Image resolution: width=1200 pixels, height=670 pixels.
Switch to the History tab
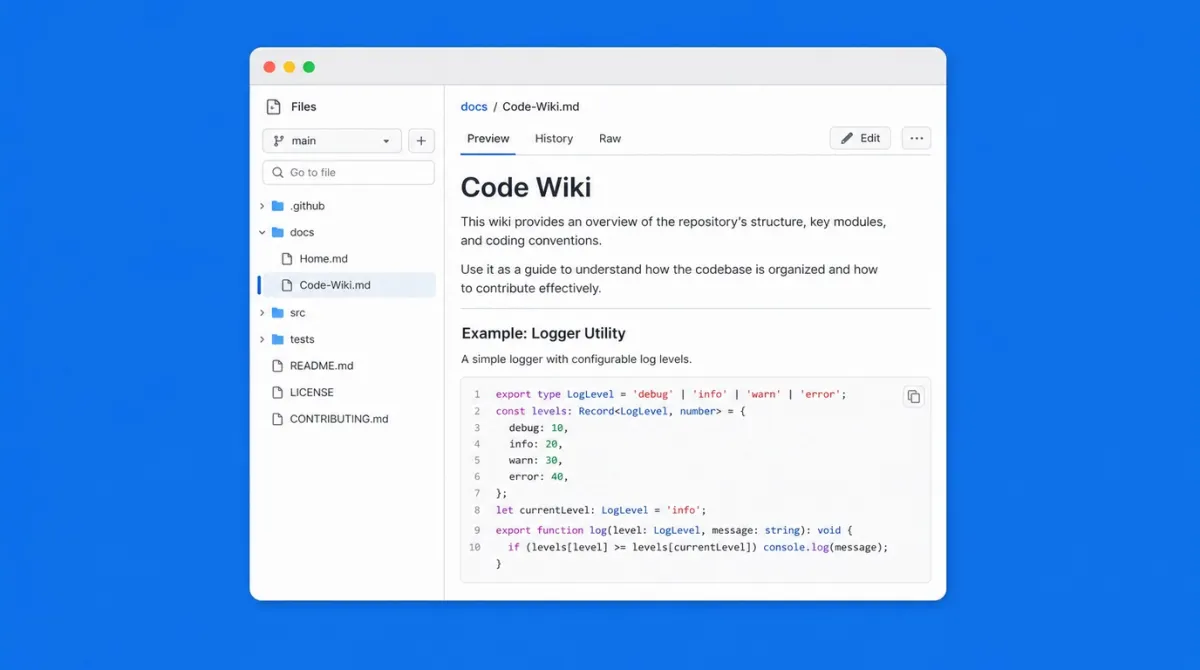click(554, 139)
